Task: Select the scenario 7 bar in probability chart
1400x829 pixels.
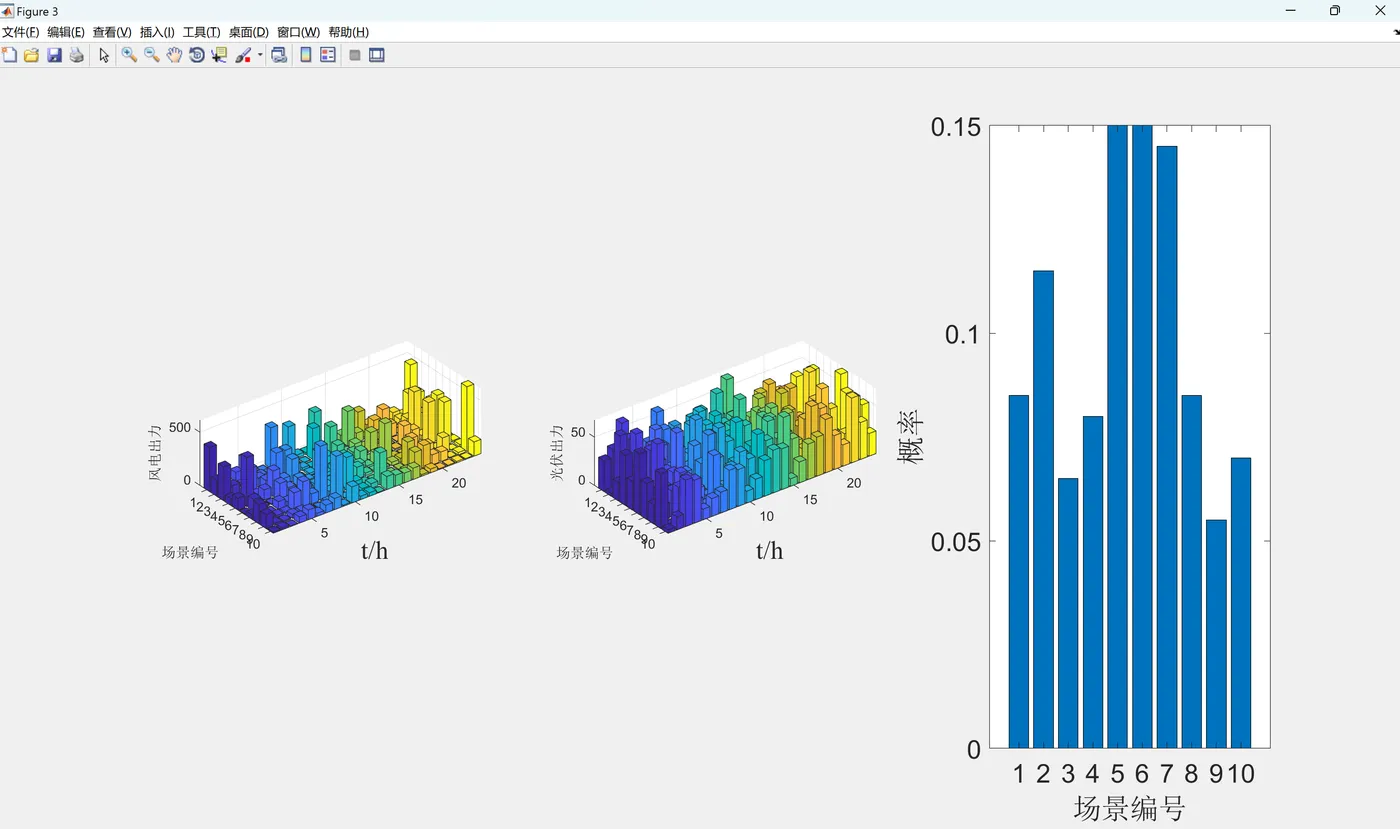Action: coord(1167,447)
